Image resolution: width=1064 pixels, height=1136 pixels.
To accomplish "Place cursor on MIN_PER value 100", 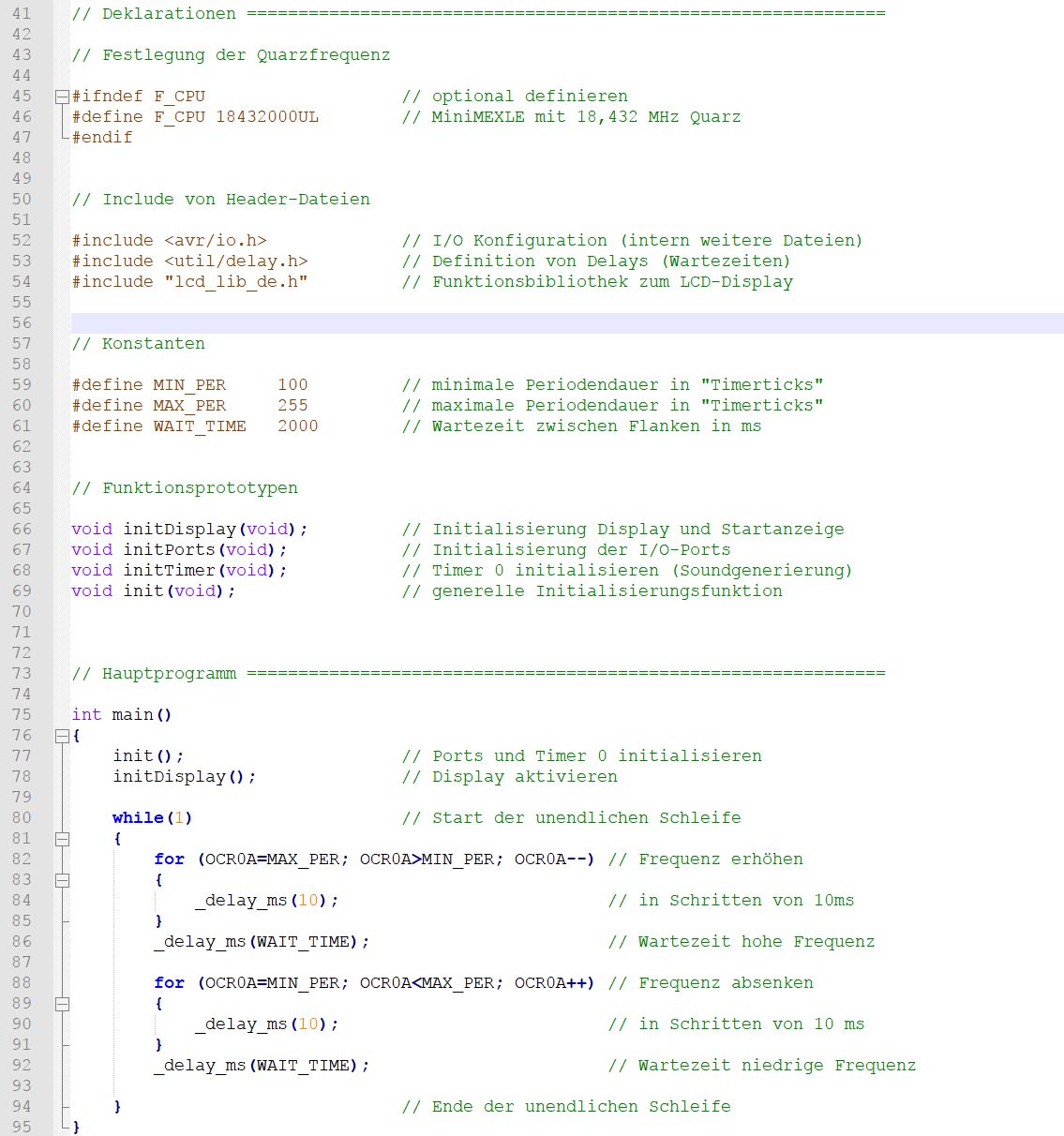I will click(x=292, y=385).
